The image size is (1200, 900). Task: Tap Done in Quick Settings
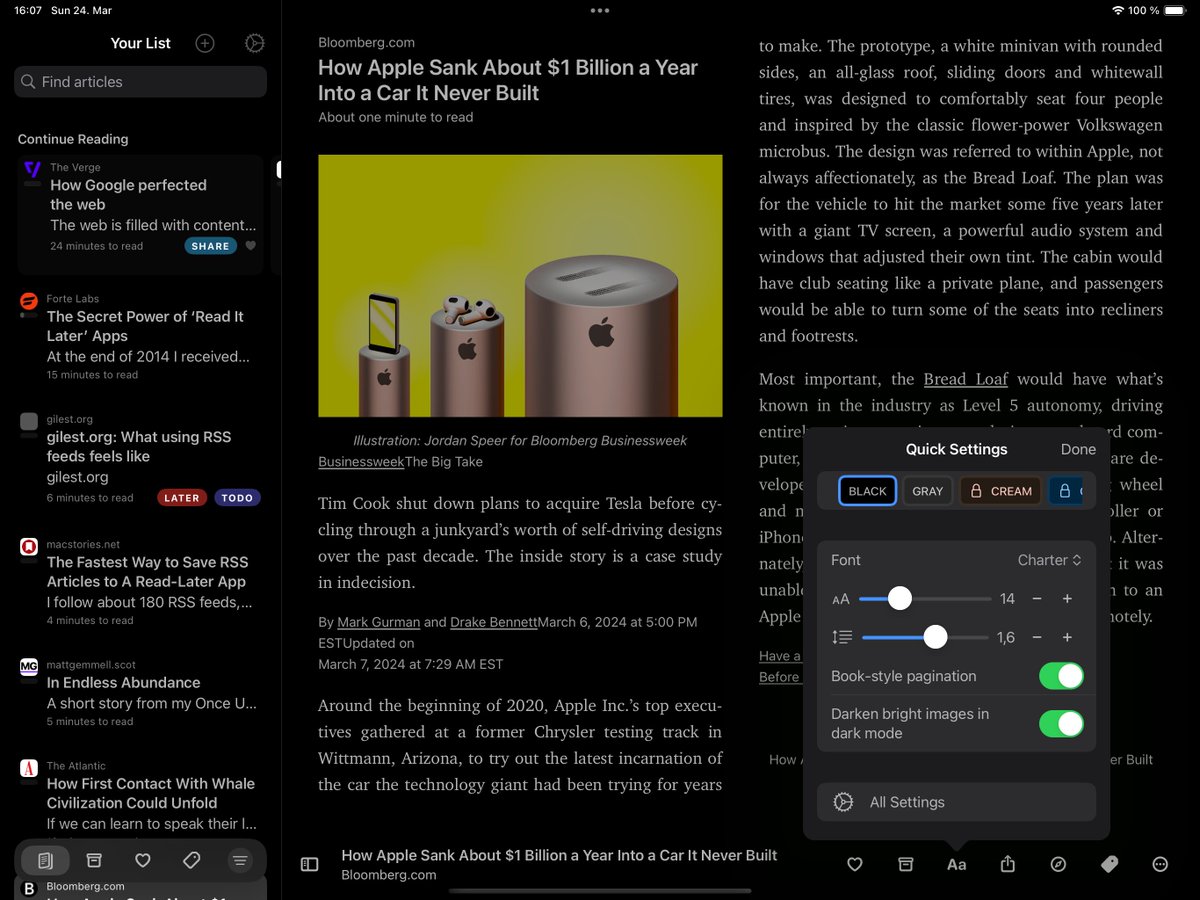tap(1078, 449)
